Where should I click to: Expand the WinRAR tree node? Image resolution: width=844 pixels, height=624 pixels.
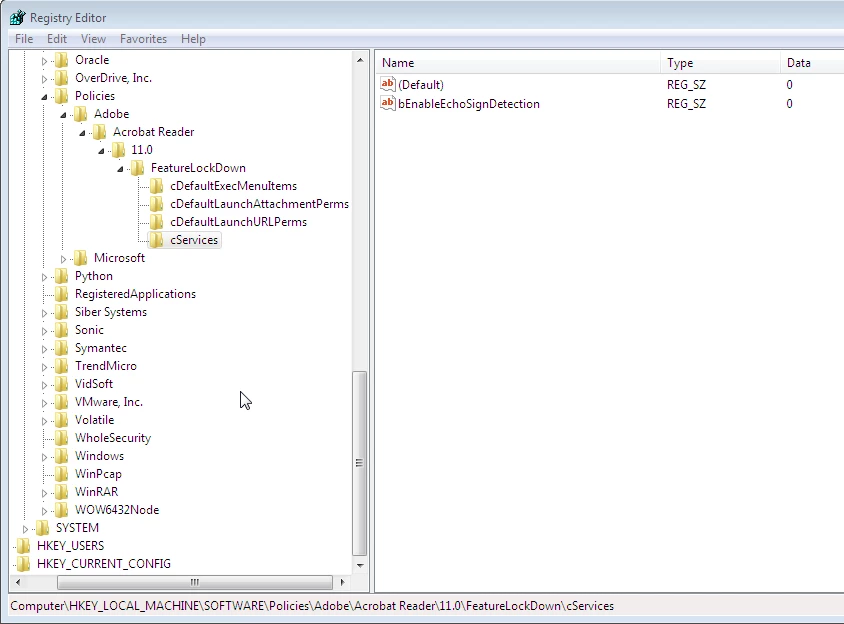[44, 493]
